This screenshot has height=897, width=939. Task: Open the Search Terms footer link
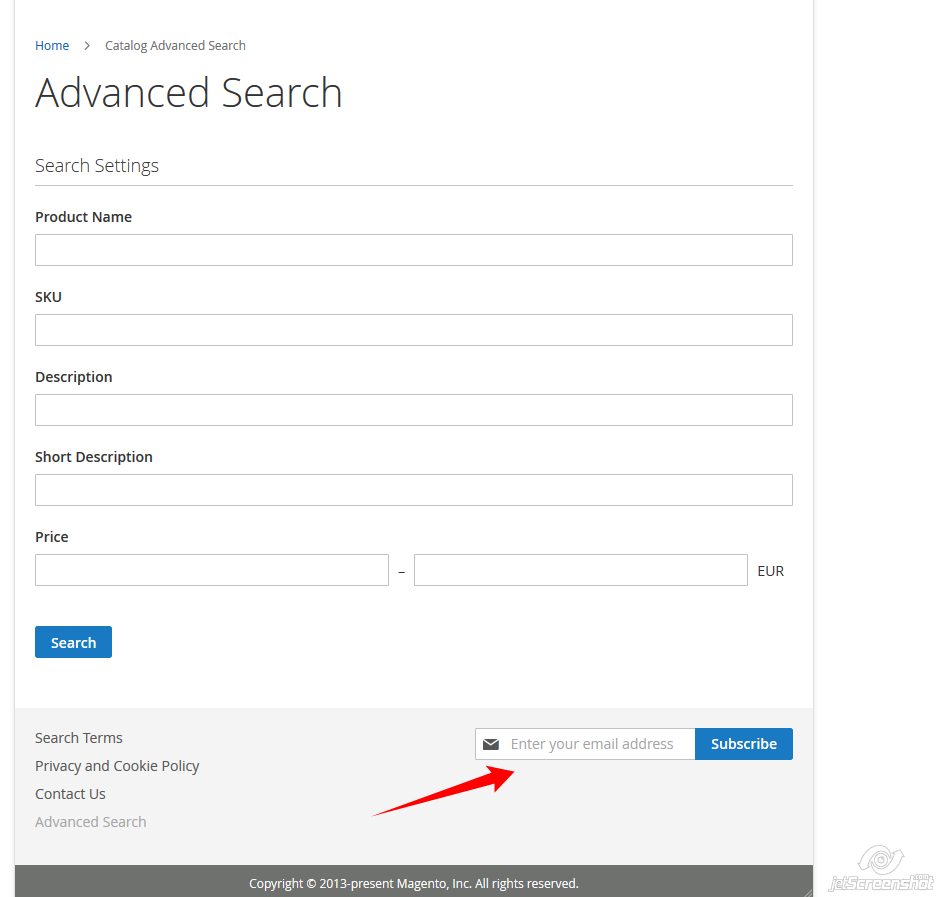(78, 738)
